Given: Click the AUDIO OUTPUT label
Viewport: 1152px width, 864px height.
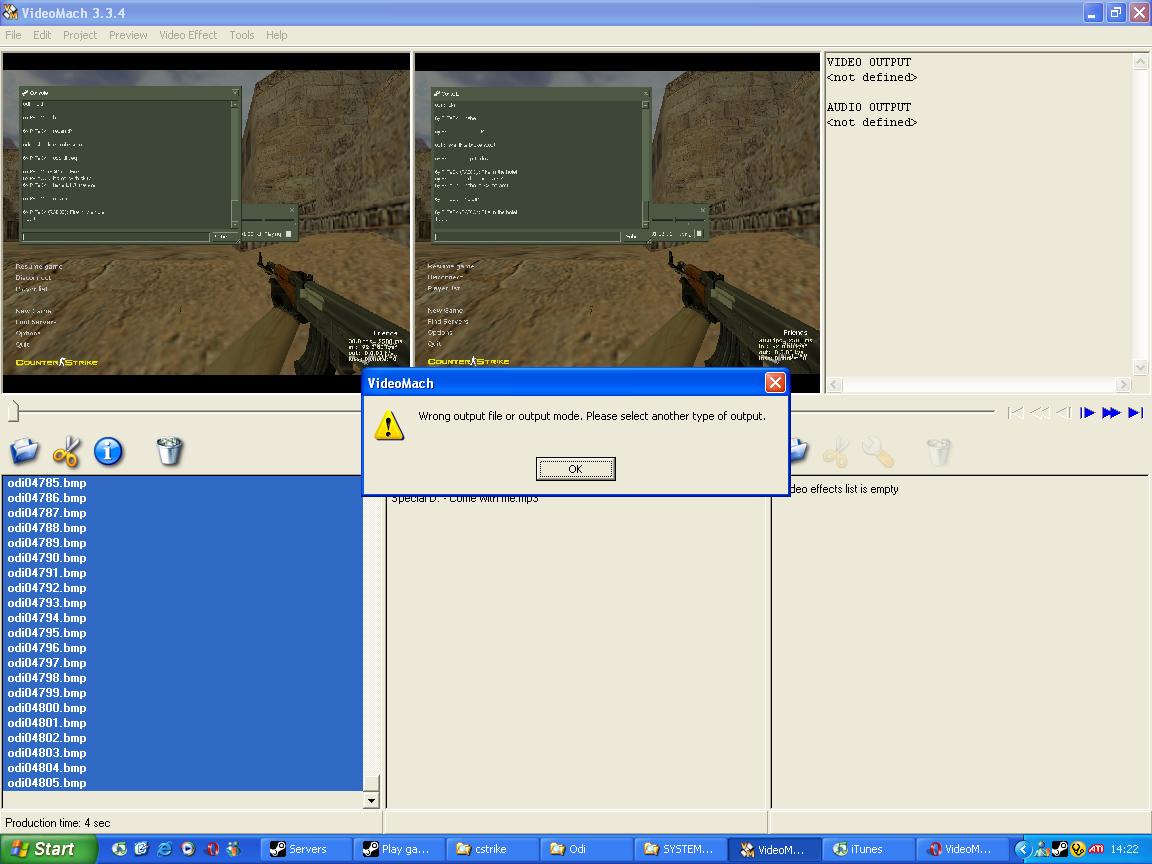Looking at the screenshot, I should click(868, 107).
